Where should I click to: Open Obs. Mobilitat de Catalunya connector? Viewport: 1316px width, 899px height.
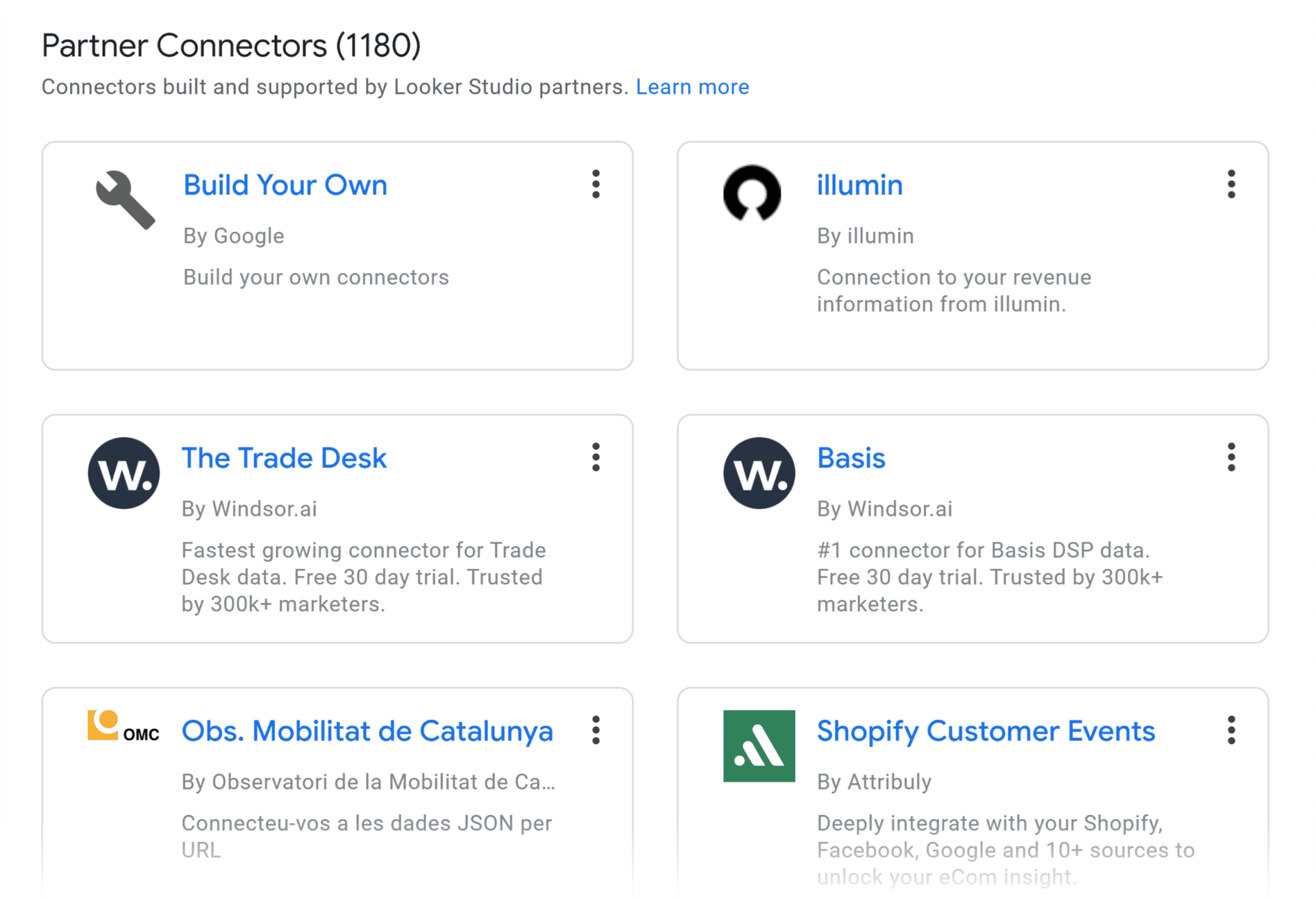[367, 732]
